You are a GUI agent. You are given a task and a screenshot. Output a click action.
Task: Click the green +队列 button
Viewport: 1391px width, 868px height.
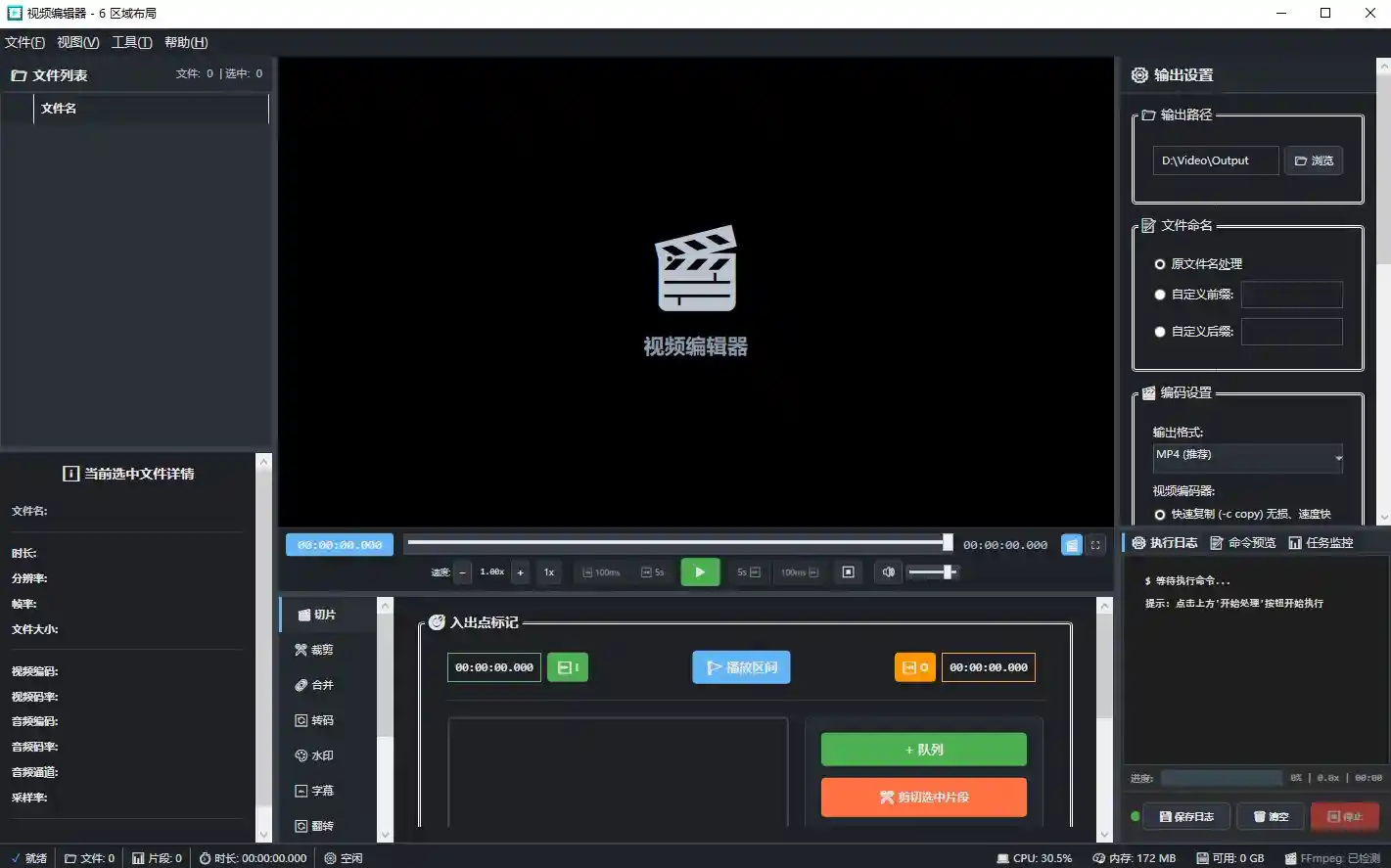point(922,749)
